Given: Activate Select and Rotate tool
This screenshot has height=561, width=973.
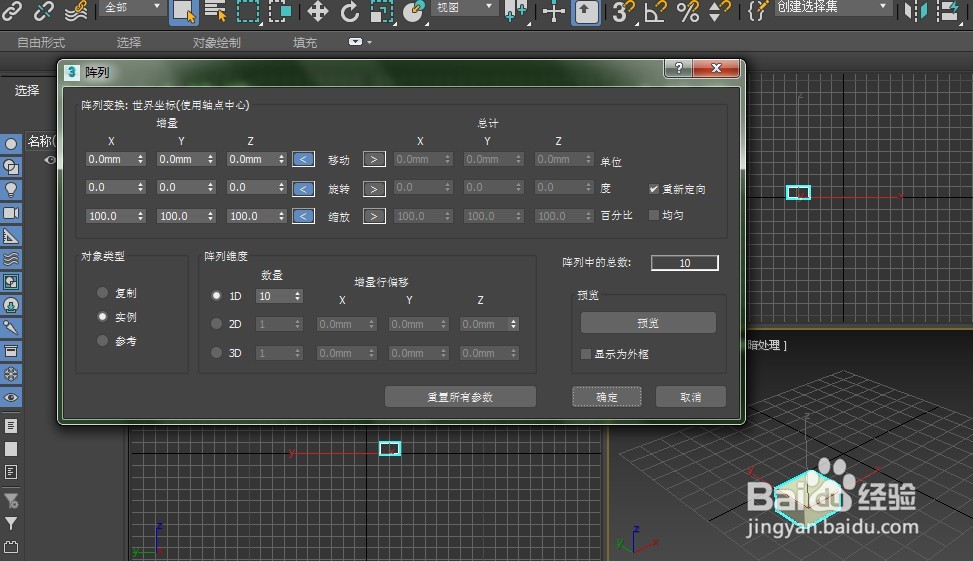Looking at the screenshot, I should [350, 11].
